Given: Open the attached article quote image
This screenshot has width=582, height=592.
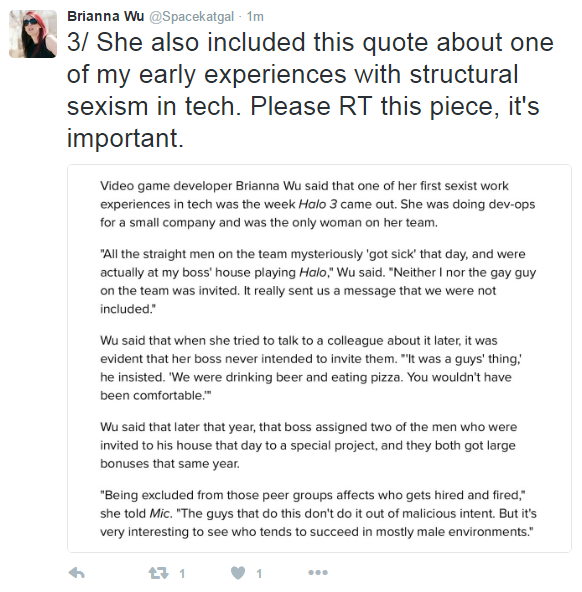Looking at the screenshot, I should (x=319, y=358).
